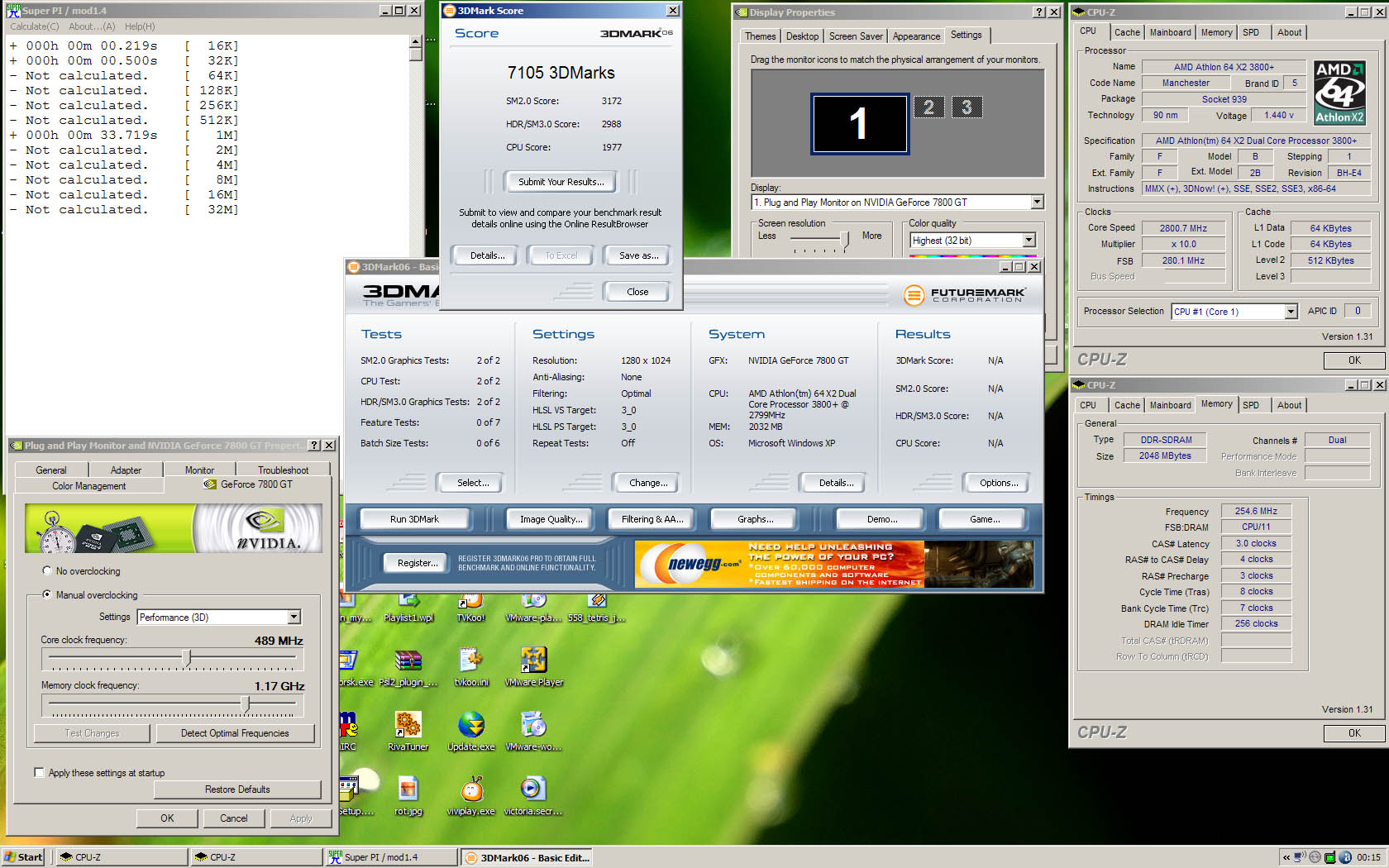Select No overclocking radio button

46,570
